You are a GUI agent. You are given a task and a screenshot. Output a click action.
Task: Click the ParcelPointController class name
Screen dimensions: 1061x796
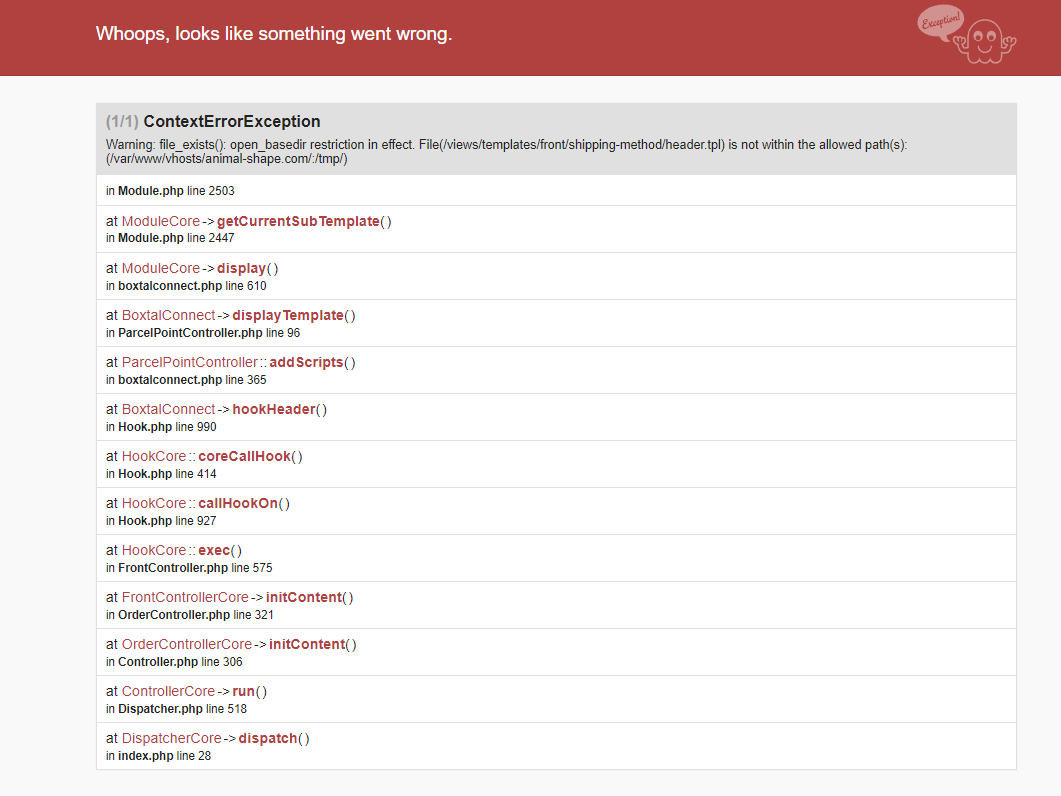[189, 362]
